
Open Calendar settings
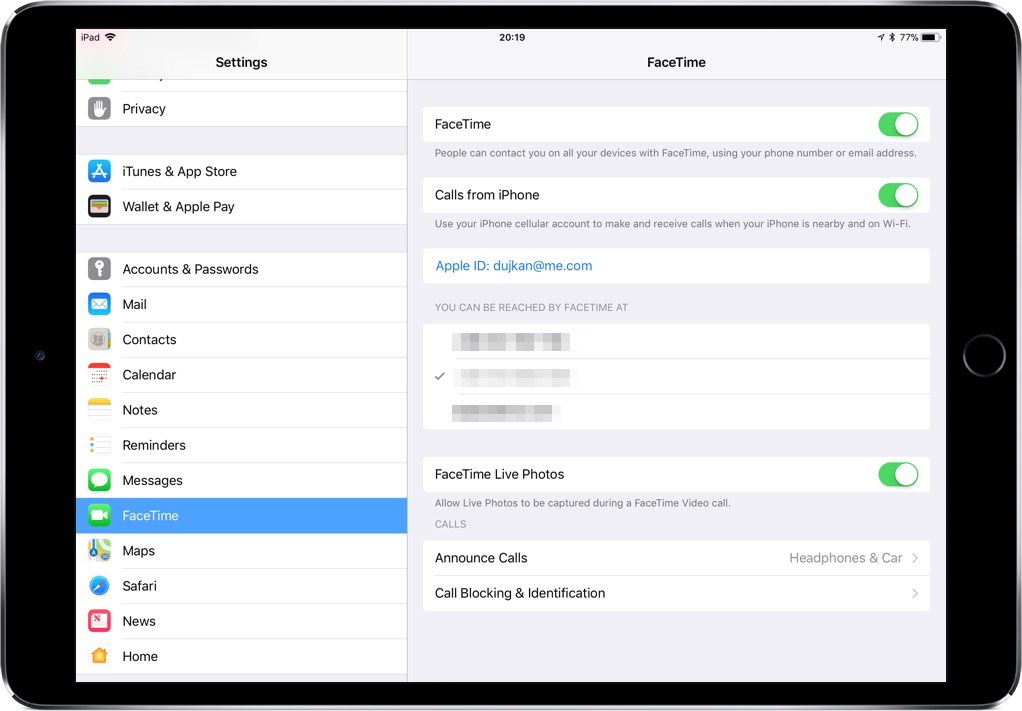(241, 375)
